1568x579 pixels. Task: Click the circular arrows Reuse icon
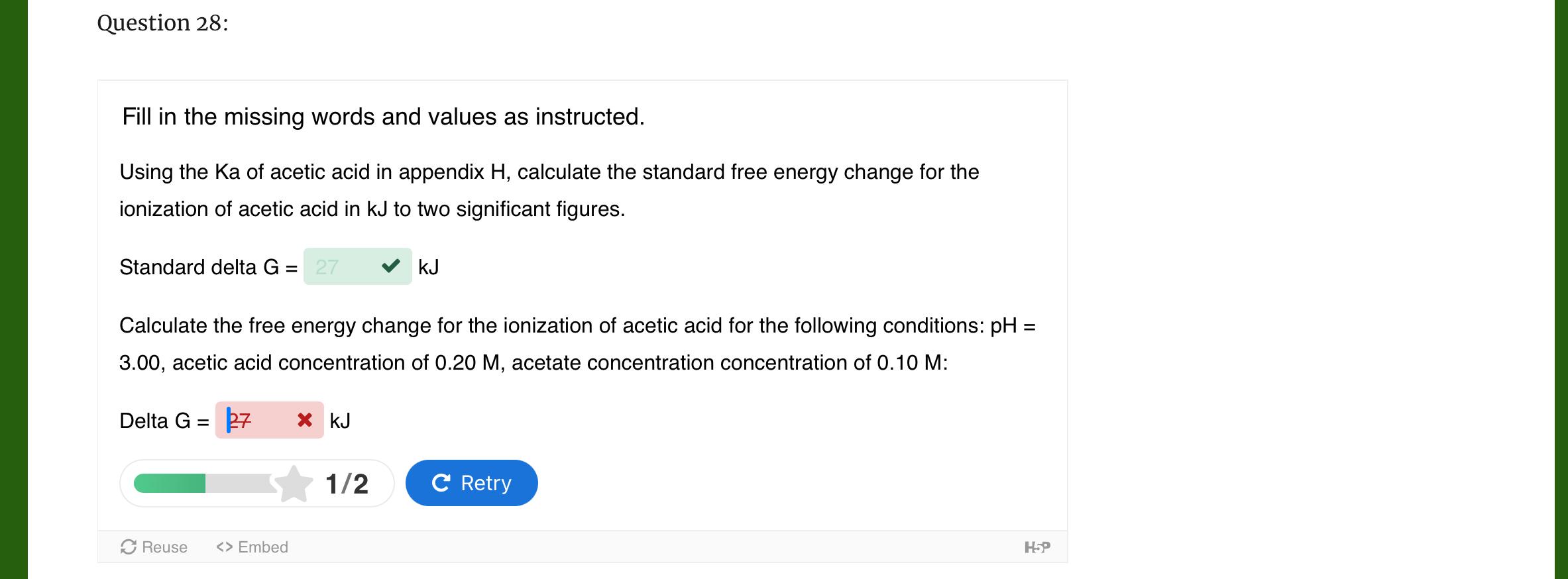pyautogui.click(x=129, y=547)
